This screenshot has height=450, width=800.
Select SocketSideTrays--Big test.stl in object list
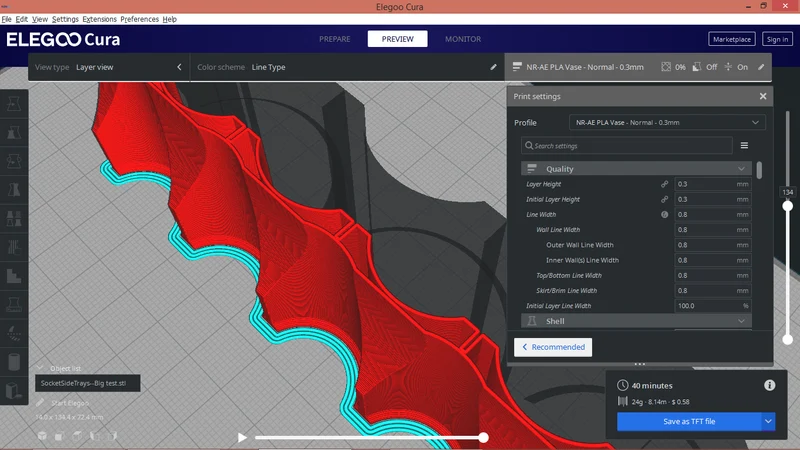(88, 383)
